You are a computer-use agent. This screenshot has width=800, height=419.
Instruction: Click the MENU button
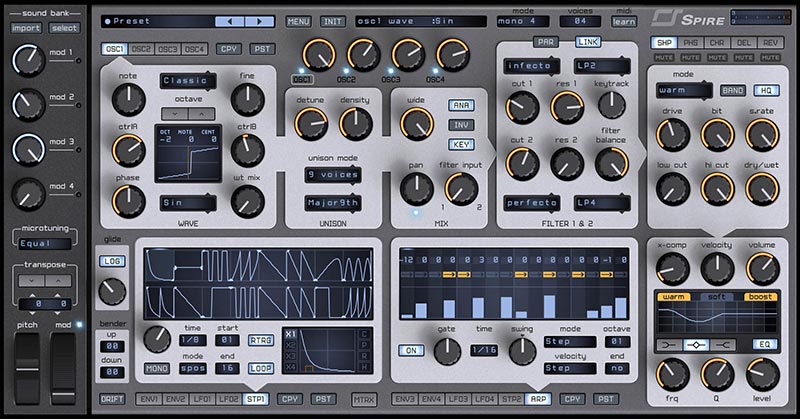(298, 20)
